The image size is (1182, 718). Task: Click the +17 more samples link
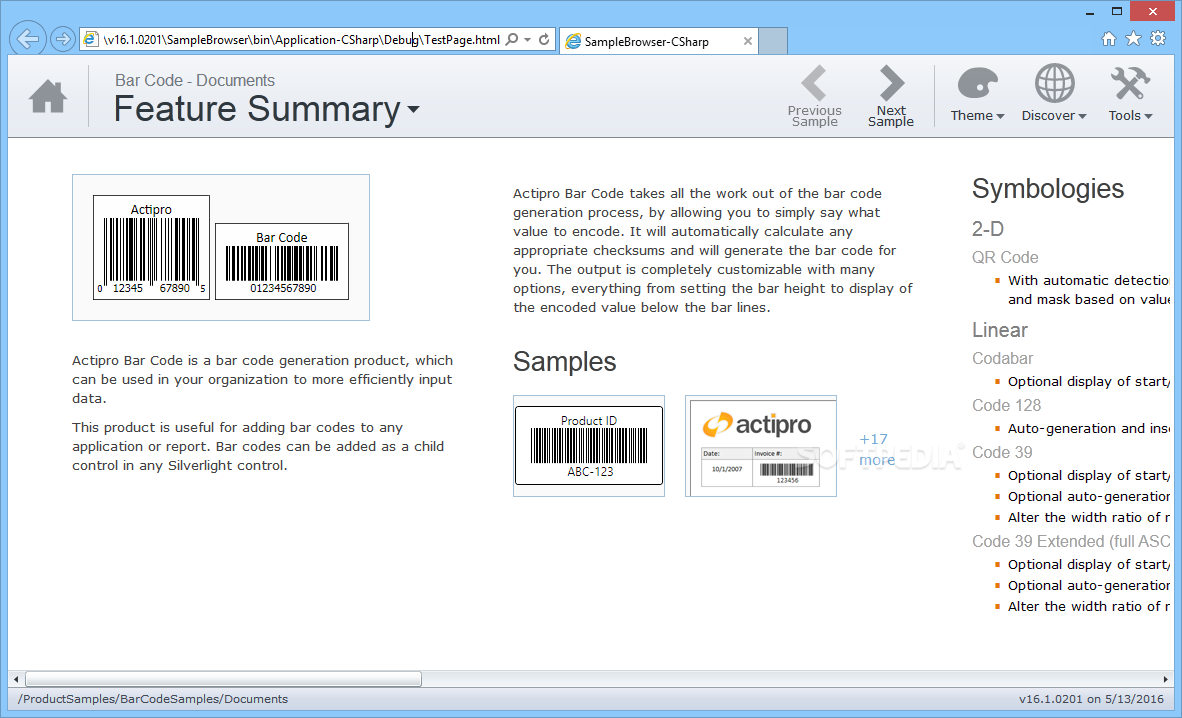877,450
